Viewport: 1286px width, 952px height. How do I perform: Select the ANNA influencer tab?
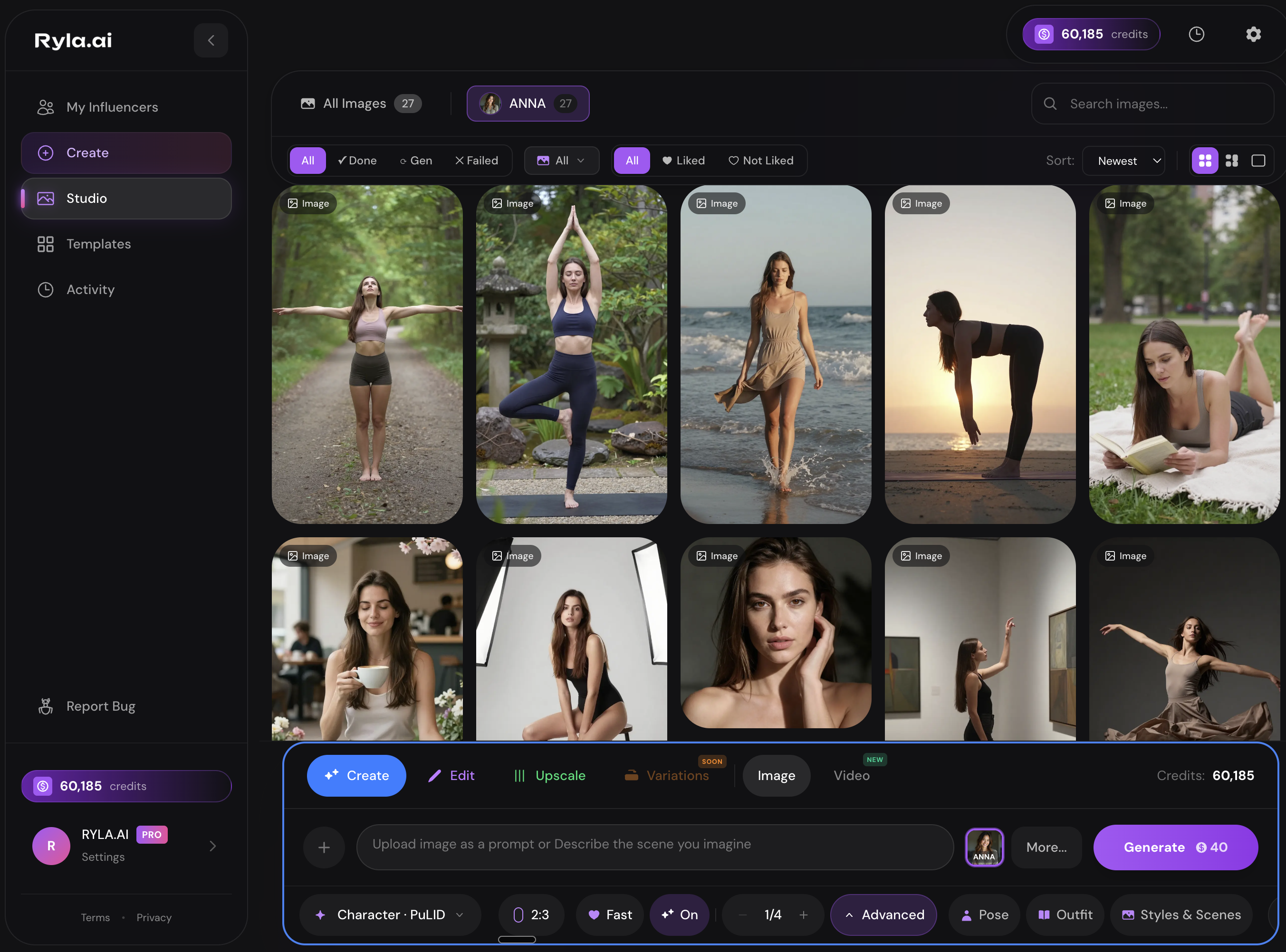(x=528, y=103)
